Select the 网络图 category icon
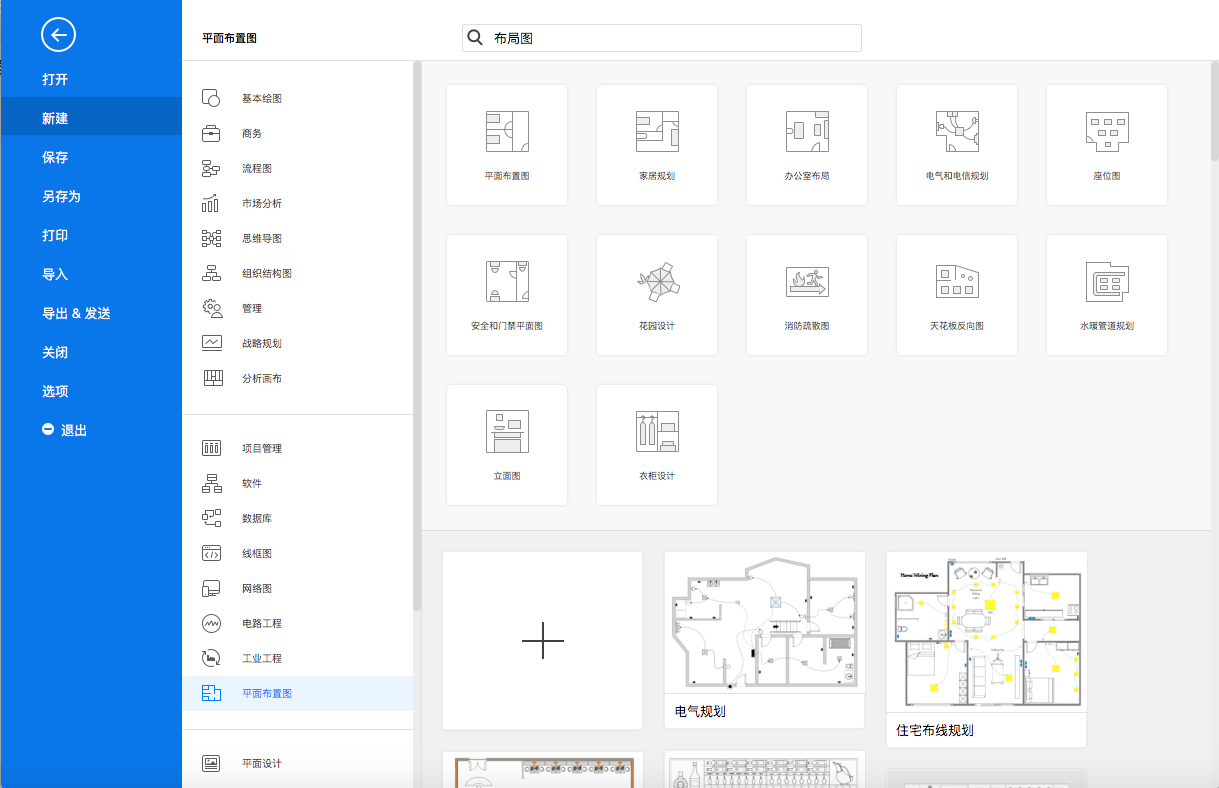 click(x=211, y=588)
